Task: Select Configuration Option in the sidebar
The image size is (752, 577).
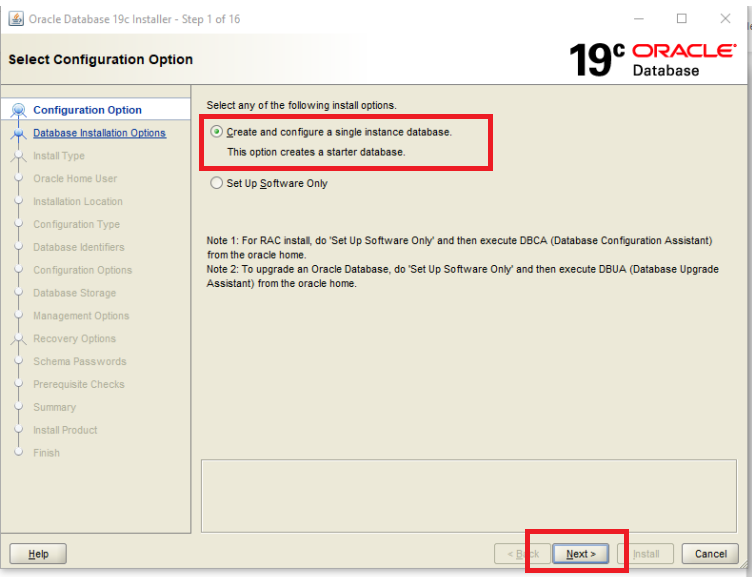Action: tap(87, 110)
